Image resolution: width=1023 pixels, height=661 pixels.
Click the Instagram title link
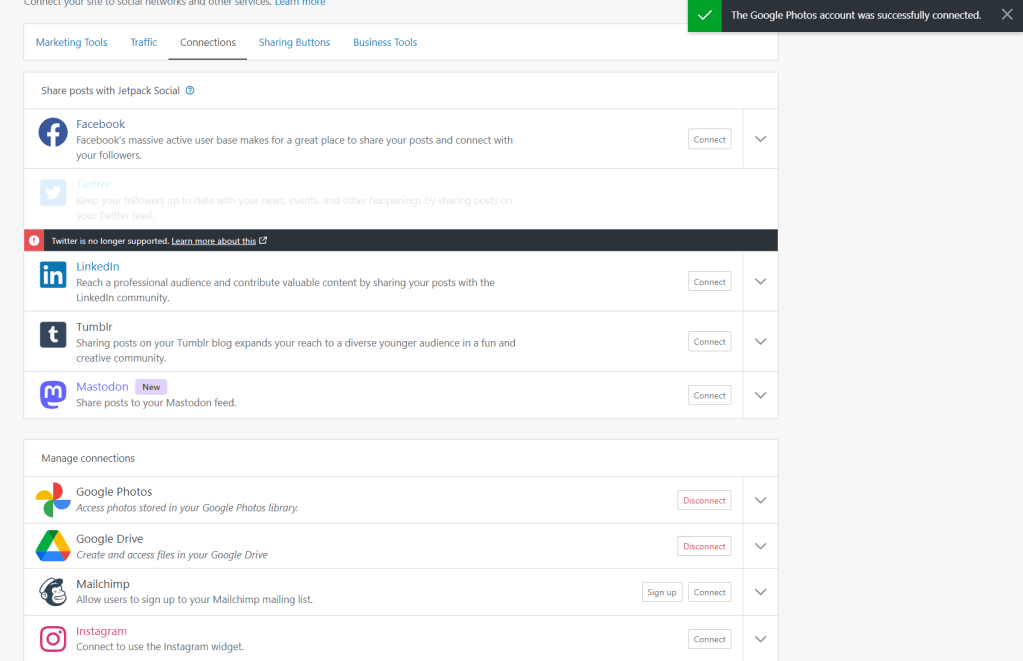pos(101,631)
